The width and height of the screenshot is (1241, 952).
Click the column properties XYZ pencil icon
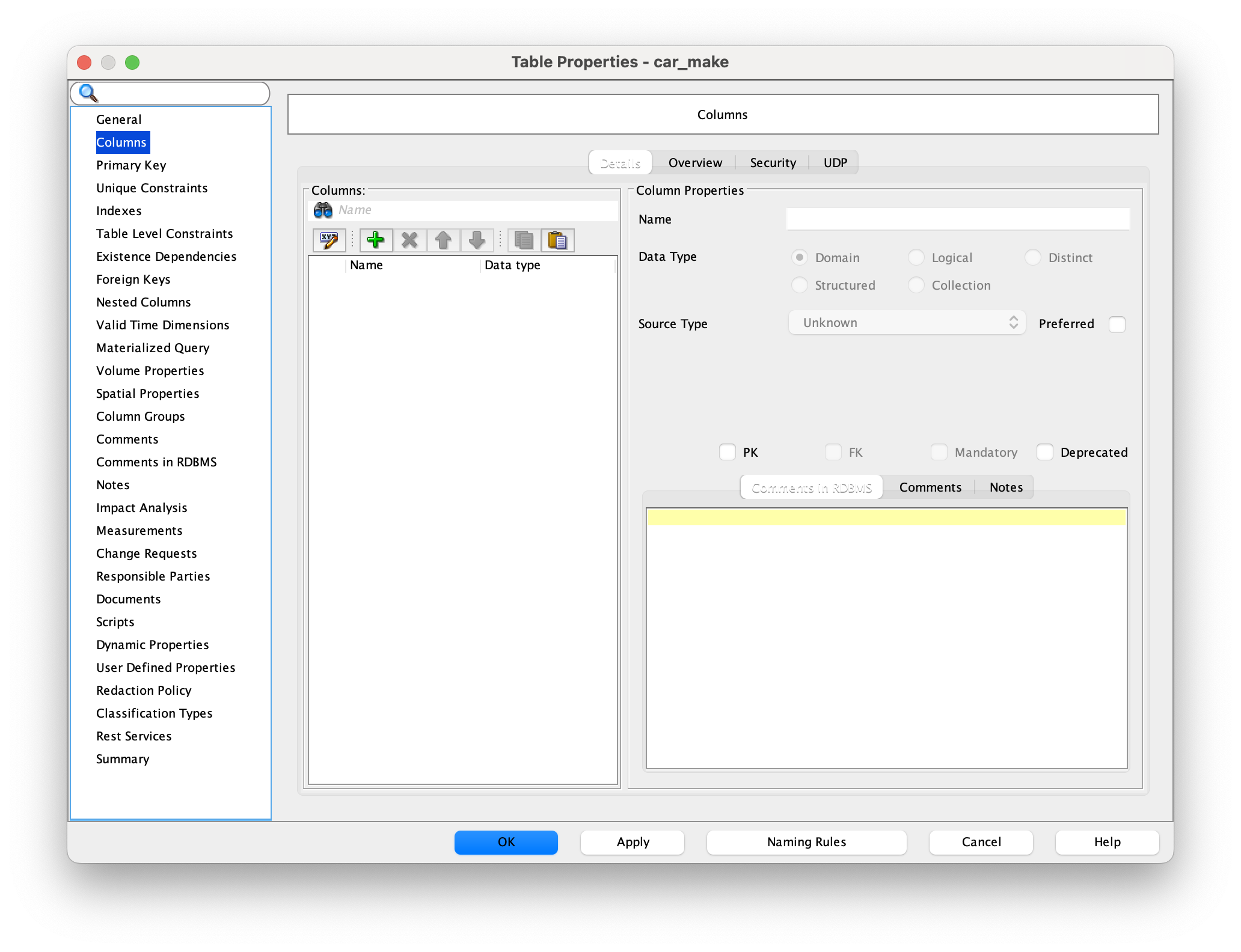click(329, 240)
